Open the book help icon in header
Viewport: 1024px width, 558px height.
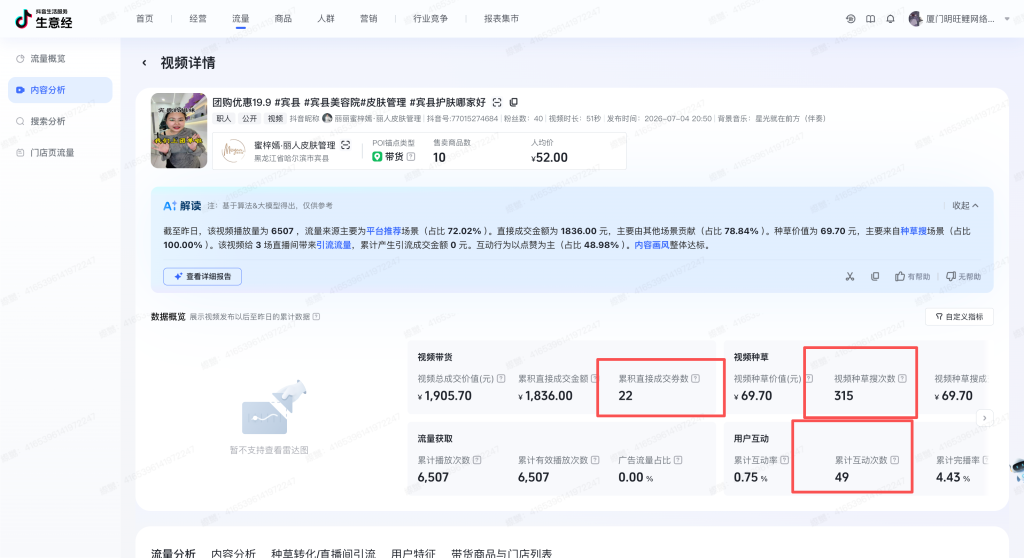(x=871, y=19)
